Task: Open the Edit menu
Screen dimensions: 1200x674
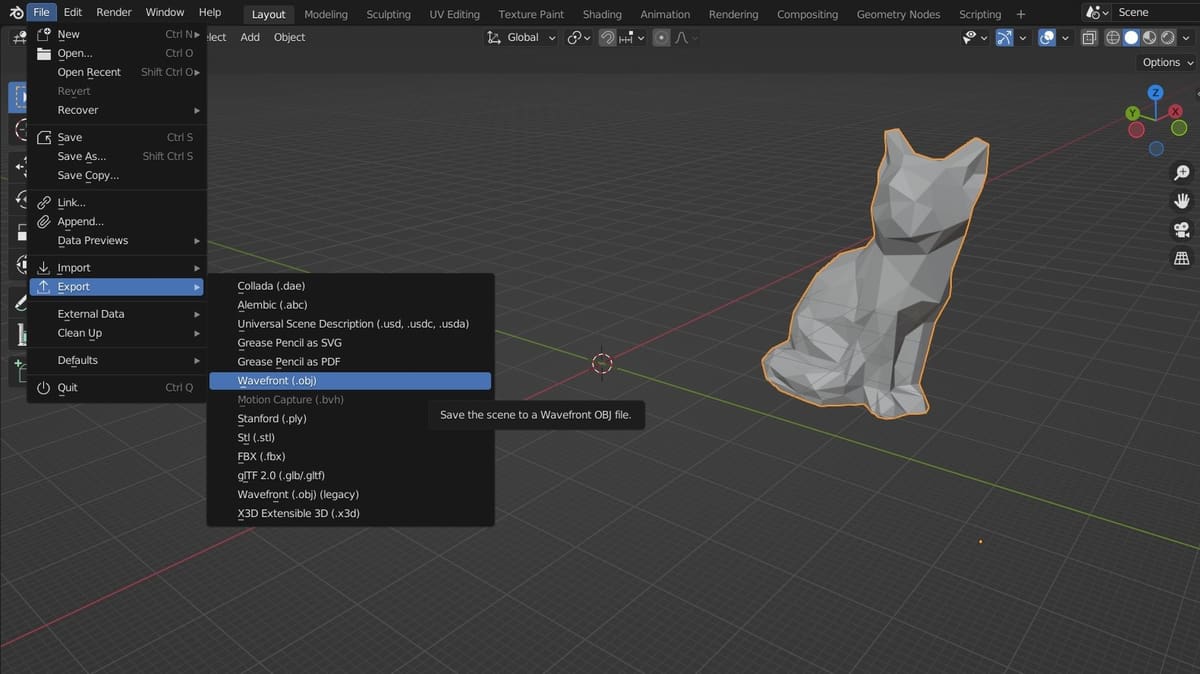Action: coord(73,12)
